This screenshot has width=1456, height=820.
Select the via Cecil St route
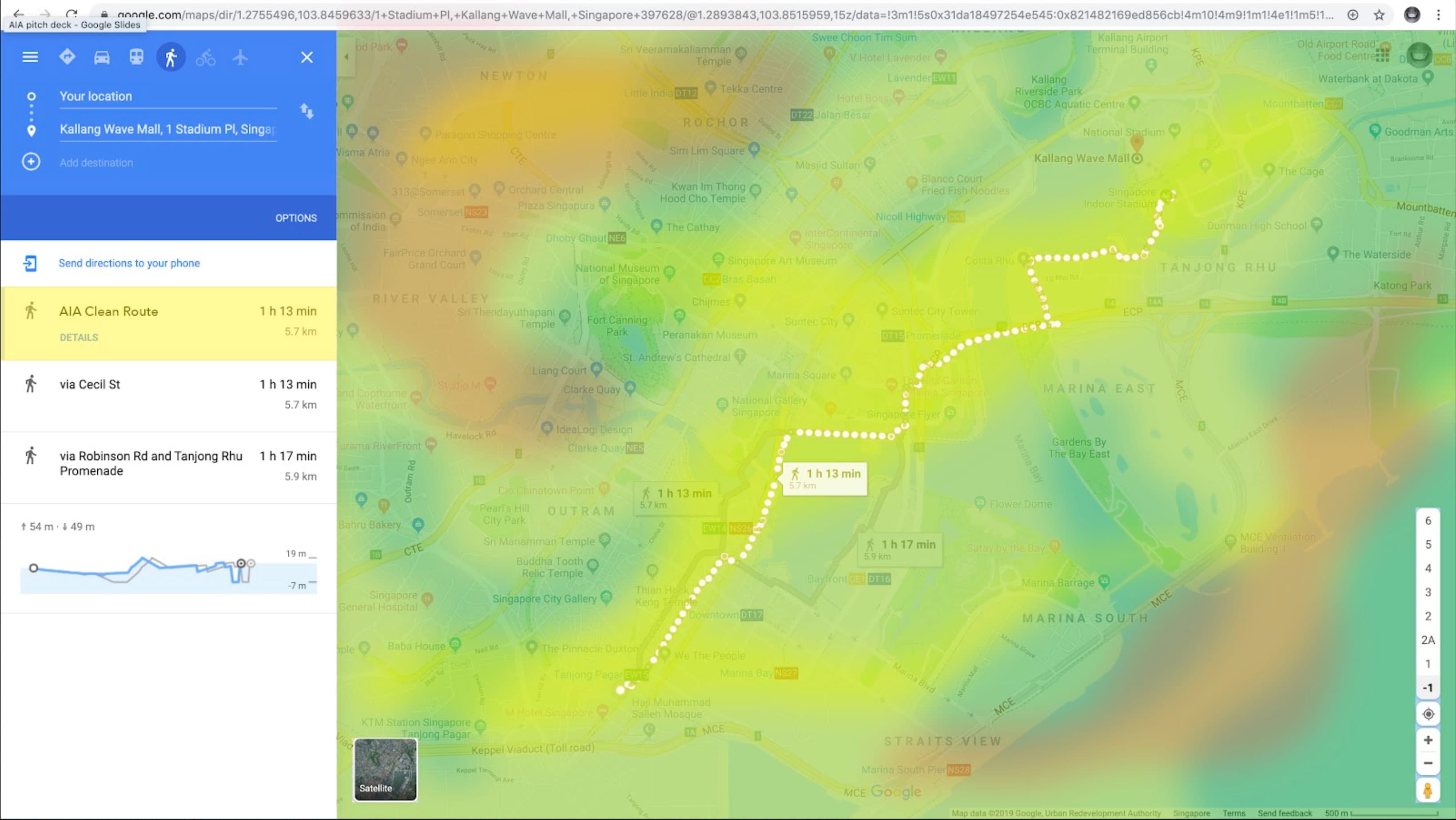[168, 396]
